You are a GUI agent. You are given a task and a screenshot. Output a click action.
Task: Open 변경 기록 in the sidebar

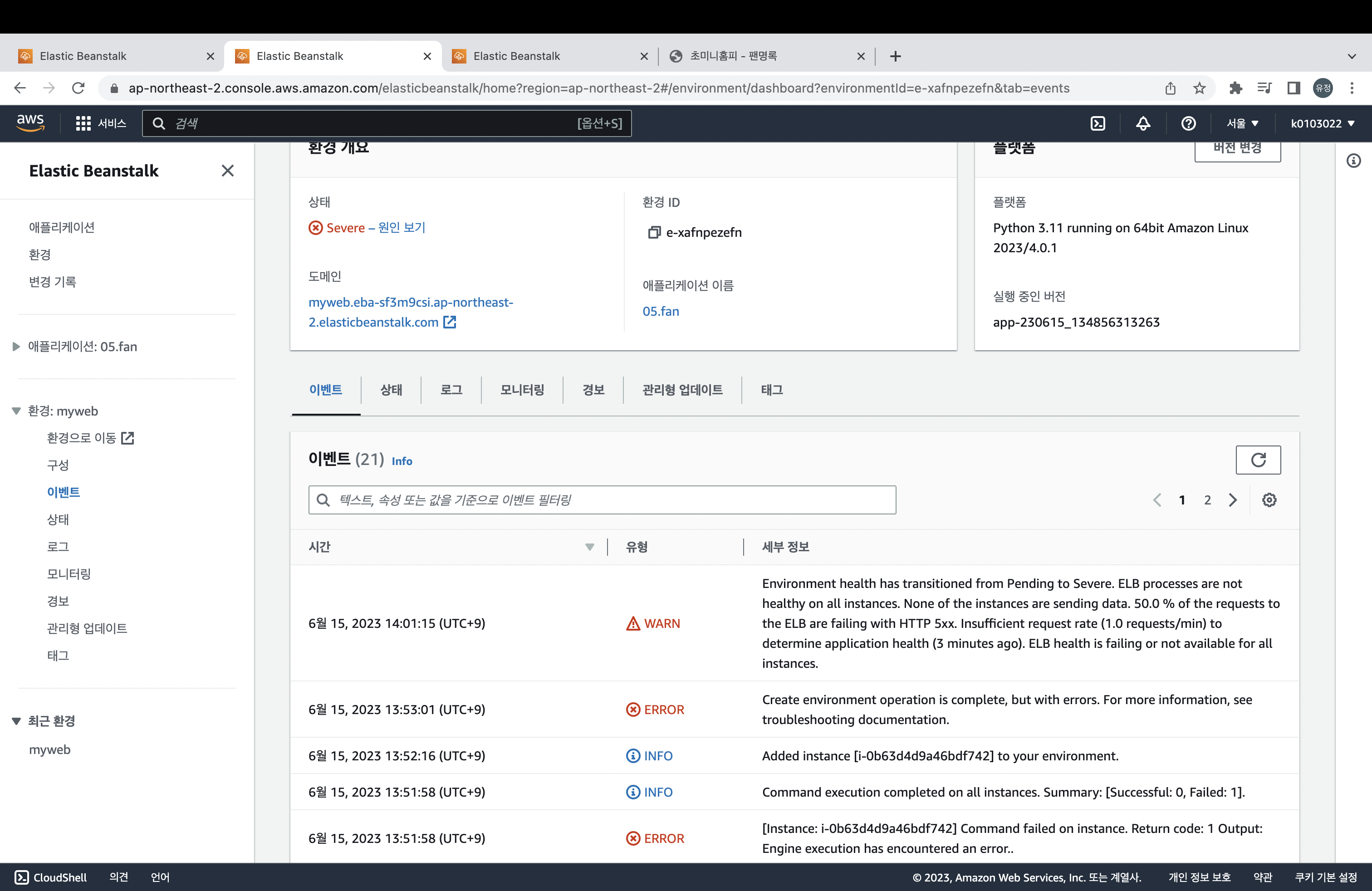pos(53,282)
